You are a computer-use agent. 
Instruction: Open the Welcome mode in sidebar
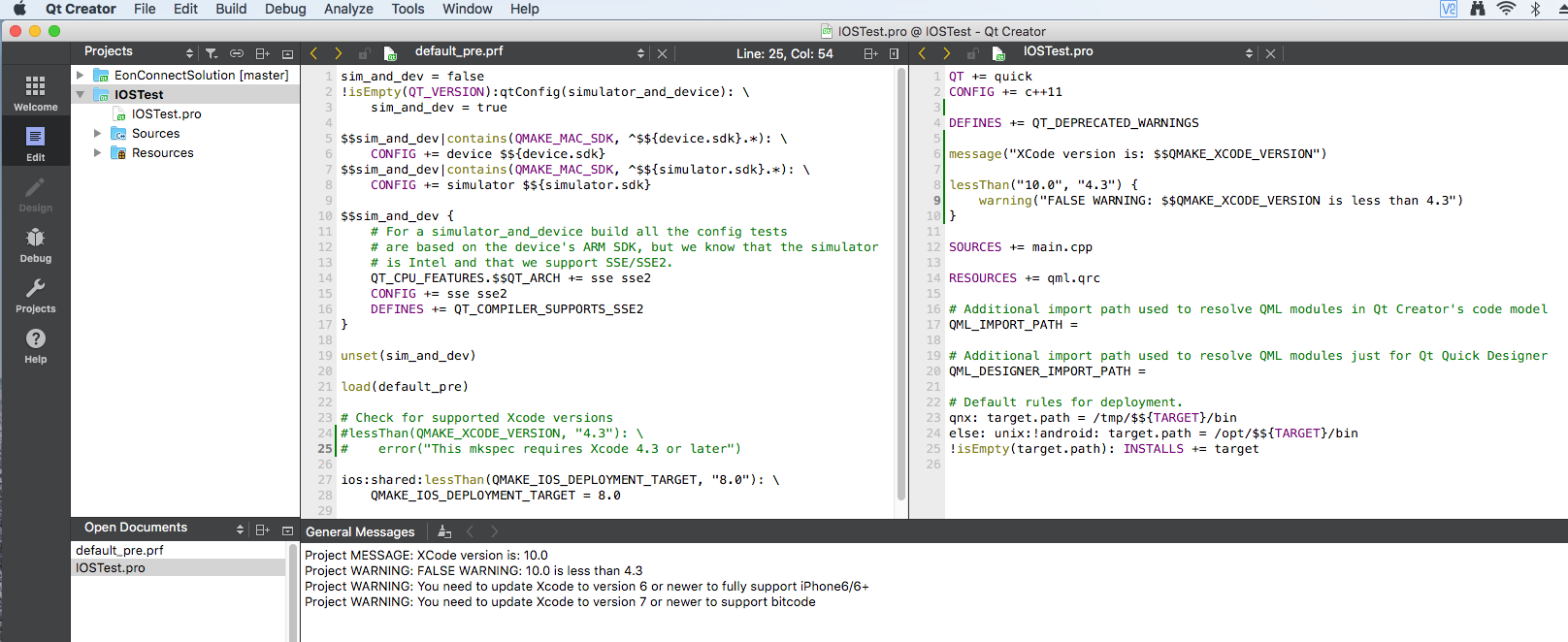tap(35, 93)
